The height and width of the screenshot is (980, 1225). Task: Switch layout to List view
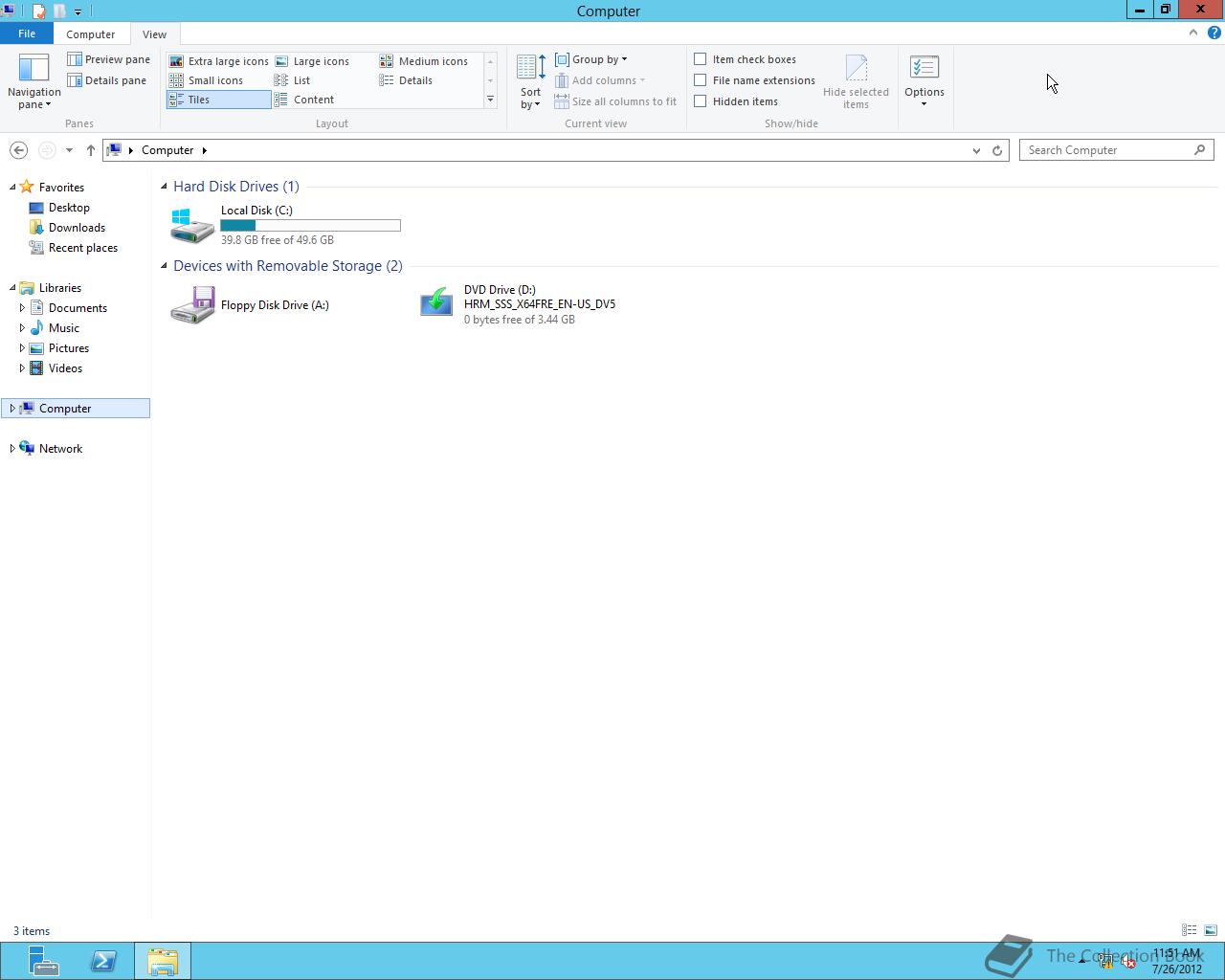[x=292, y=80]
